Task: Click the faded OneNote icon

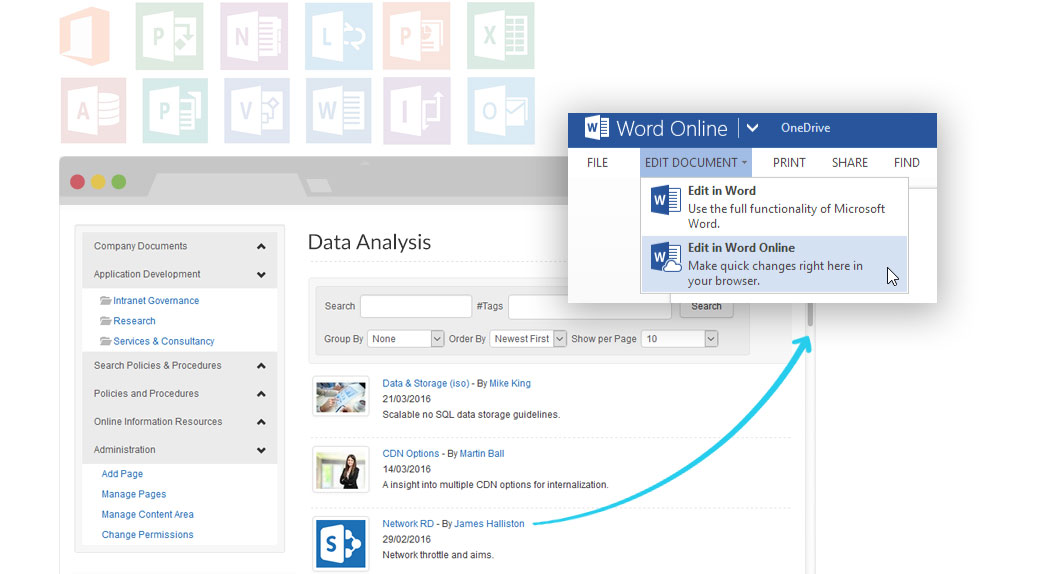Action: (x=254, y=36)
